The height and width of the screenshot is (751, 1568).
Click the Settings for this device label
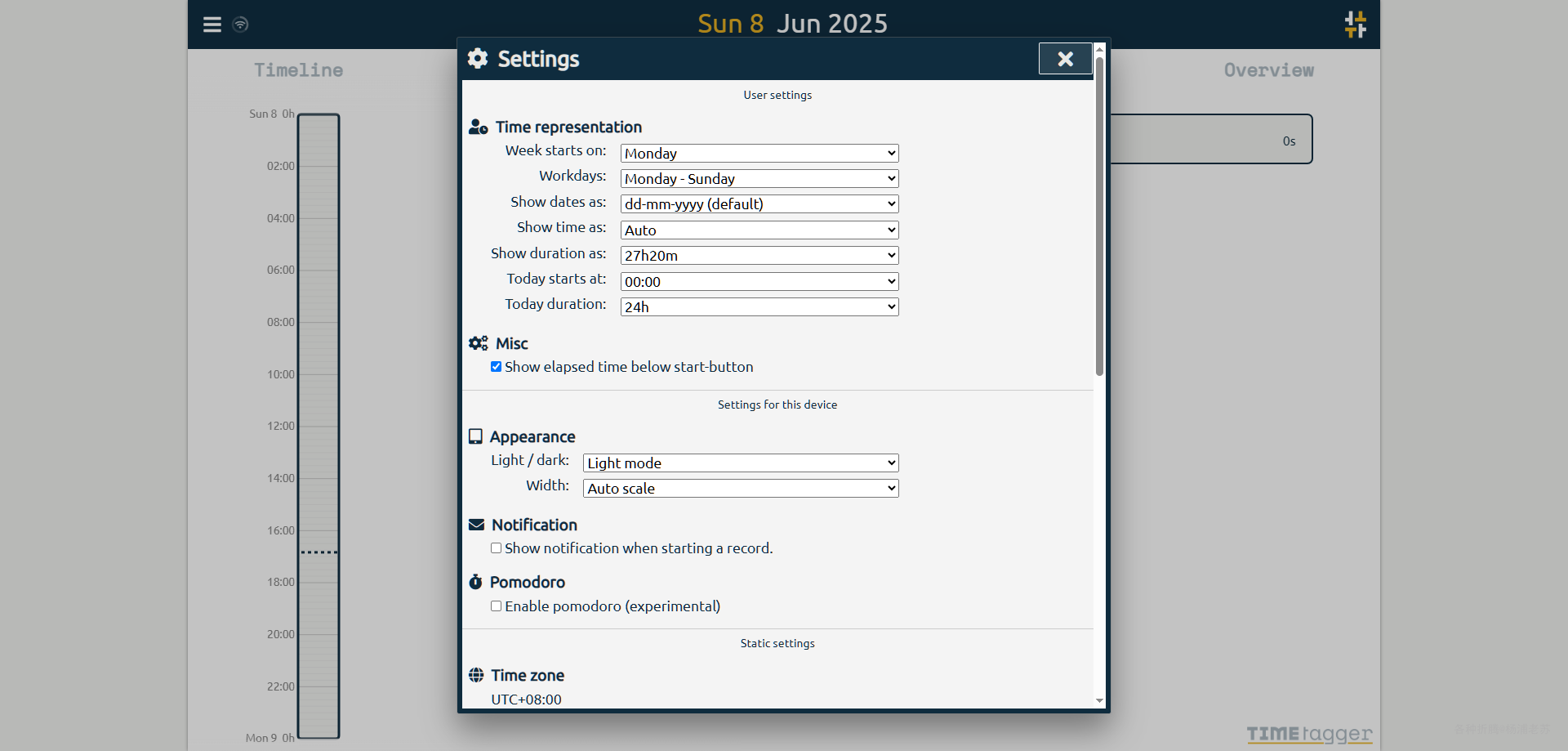tap(777, 405)
